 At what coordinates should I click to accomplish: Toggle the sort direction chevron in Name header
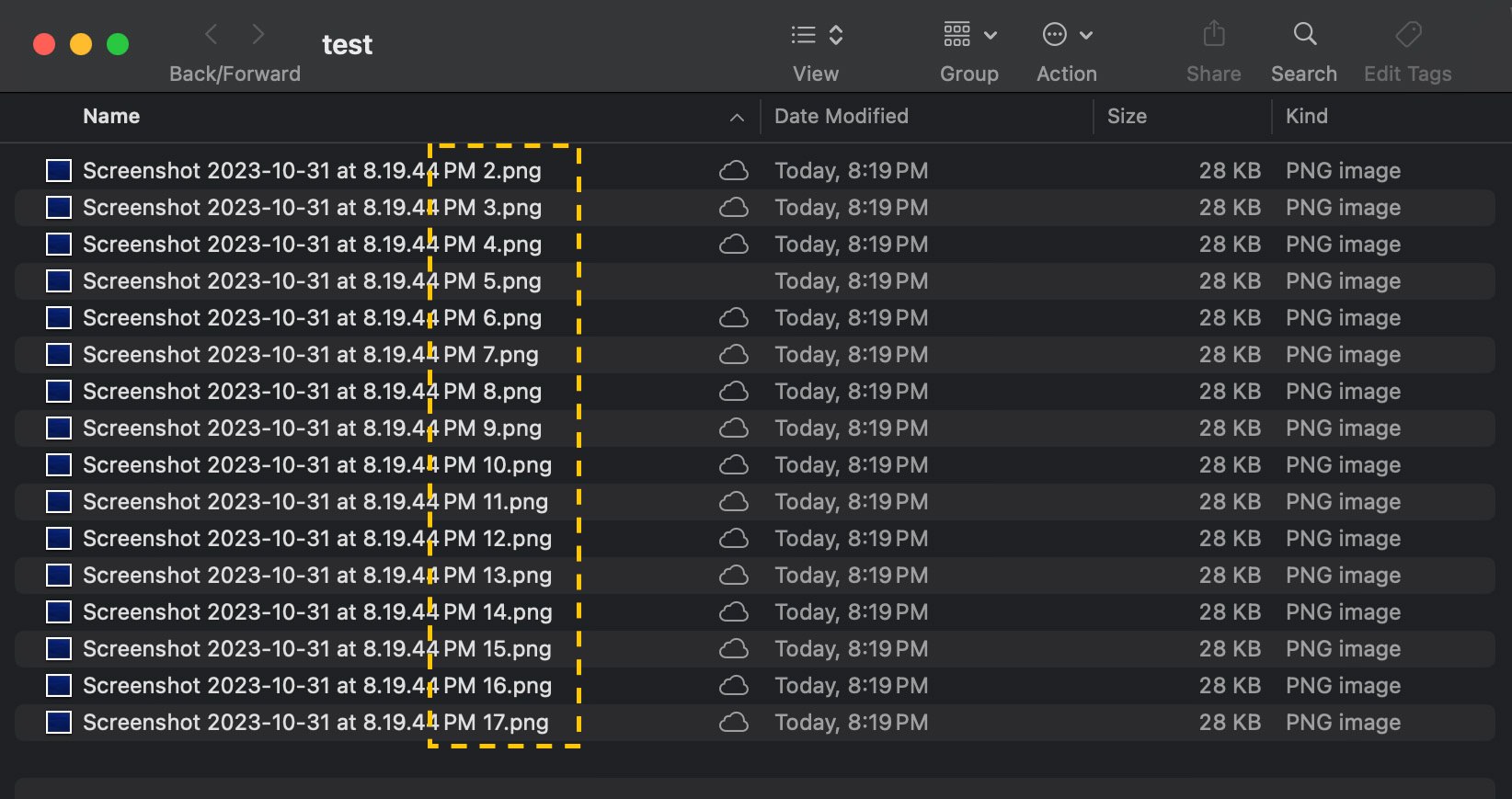[737, 118]
